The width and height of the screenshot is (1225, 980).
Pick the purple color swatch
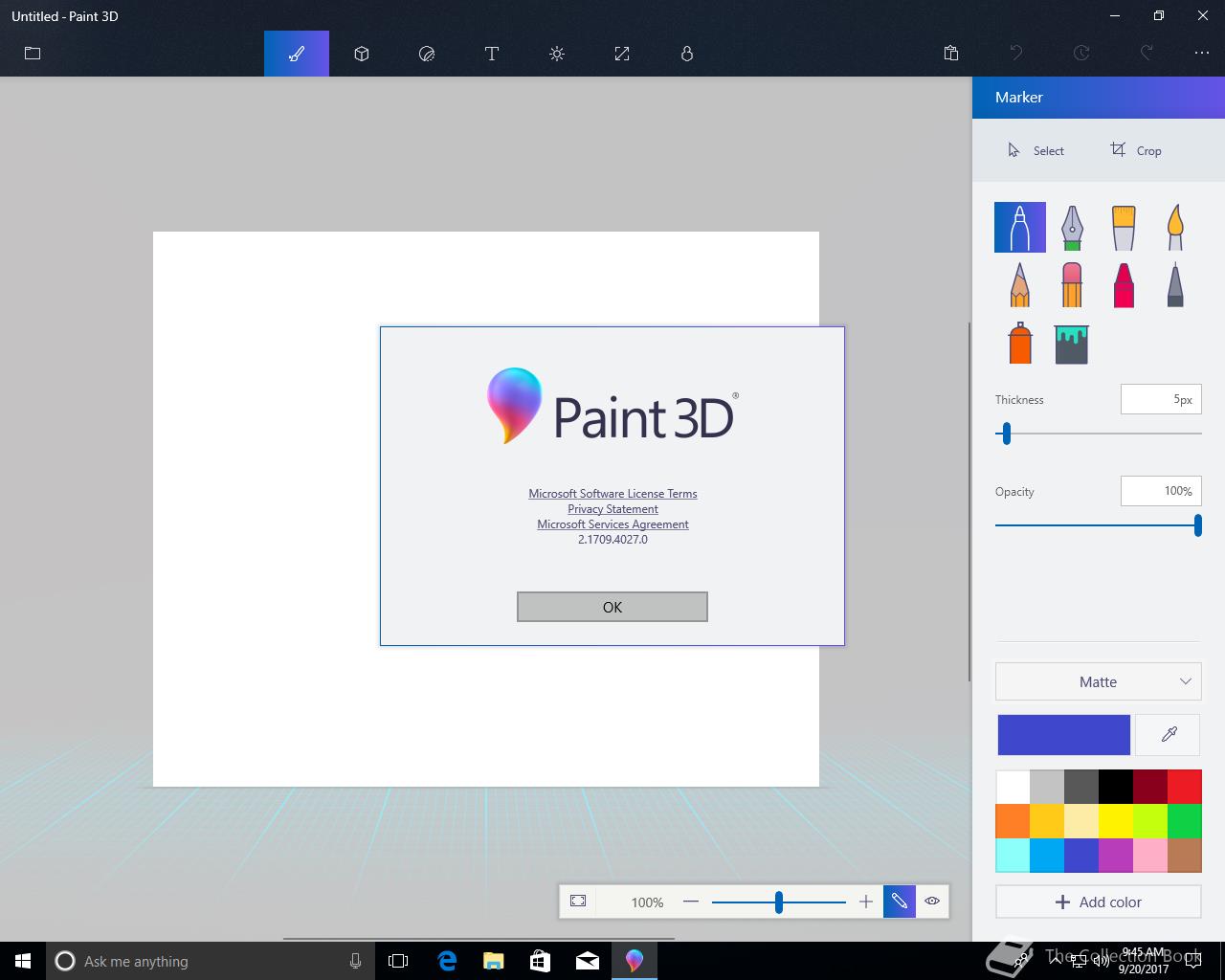(x=1116, y=856)
